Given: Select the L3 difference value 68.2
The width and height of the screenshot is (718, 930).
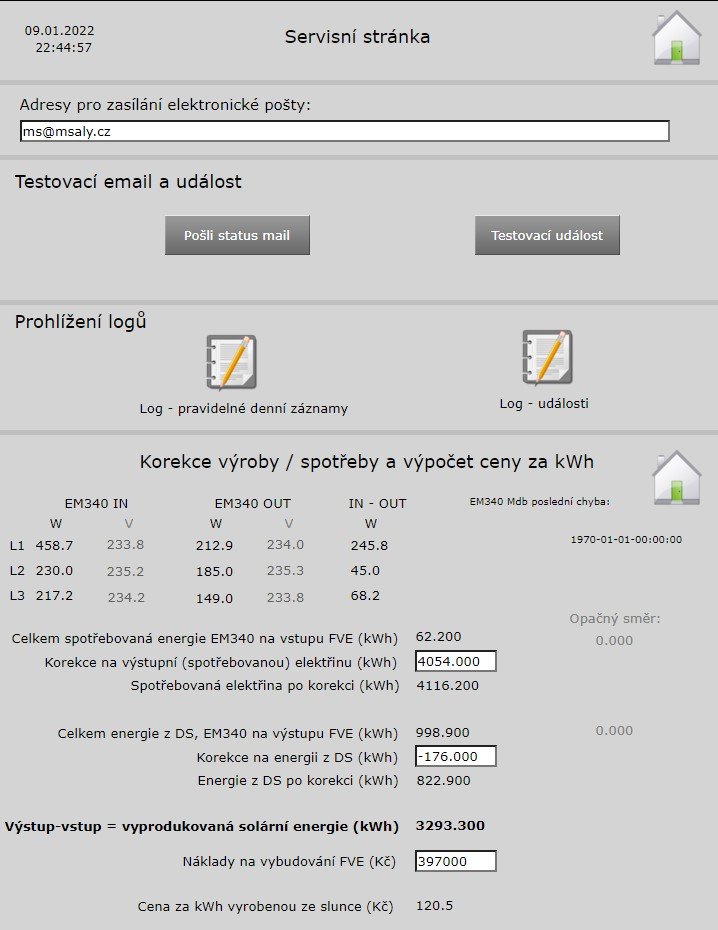Looking at the screenshot, I should (x=365, y=595).
